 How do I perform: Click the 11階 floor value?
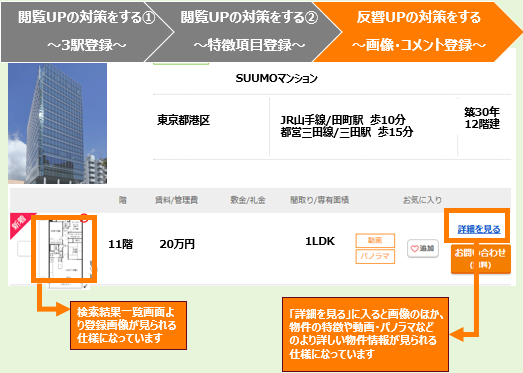point(120,244)
